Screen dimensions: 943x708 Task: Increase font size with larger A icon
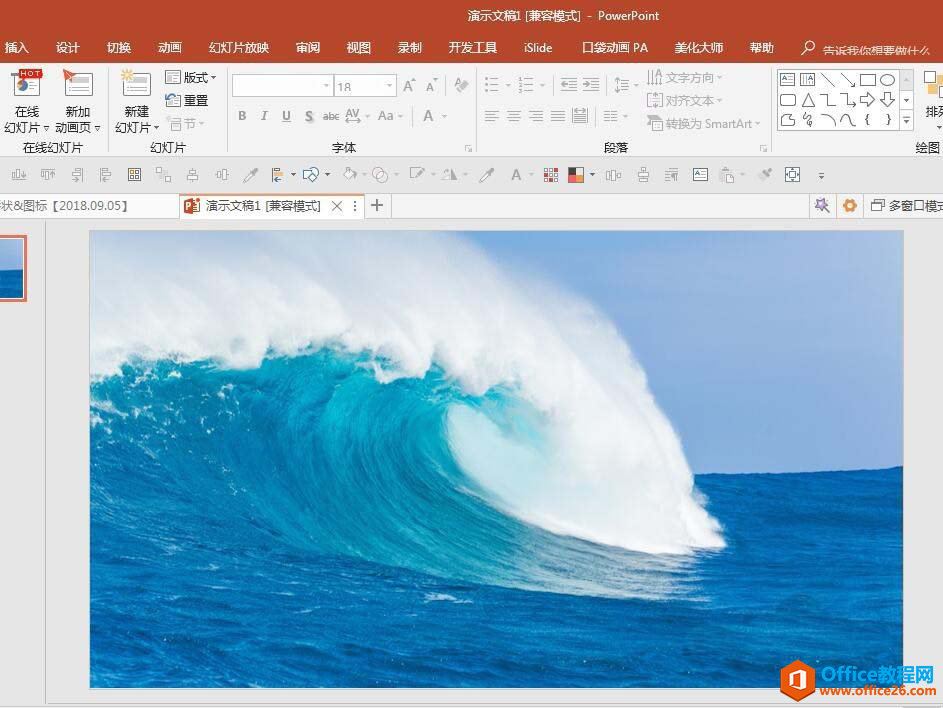point(409,86)
